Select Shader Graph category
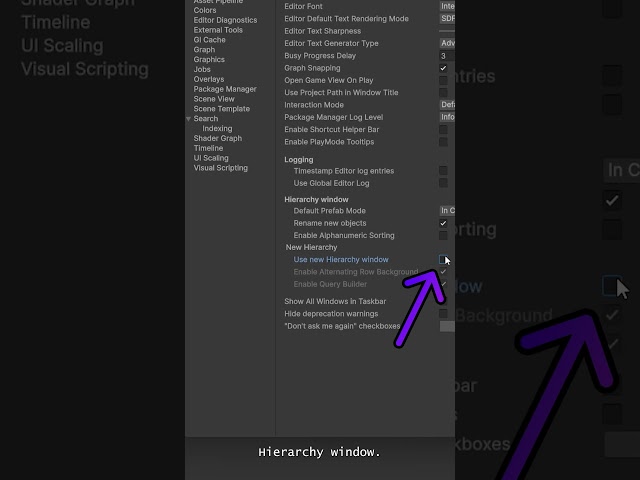This screenshot has width=640, height=480. click(x=218, y=138)
